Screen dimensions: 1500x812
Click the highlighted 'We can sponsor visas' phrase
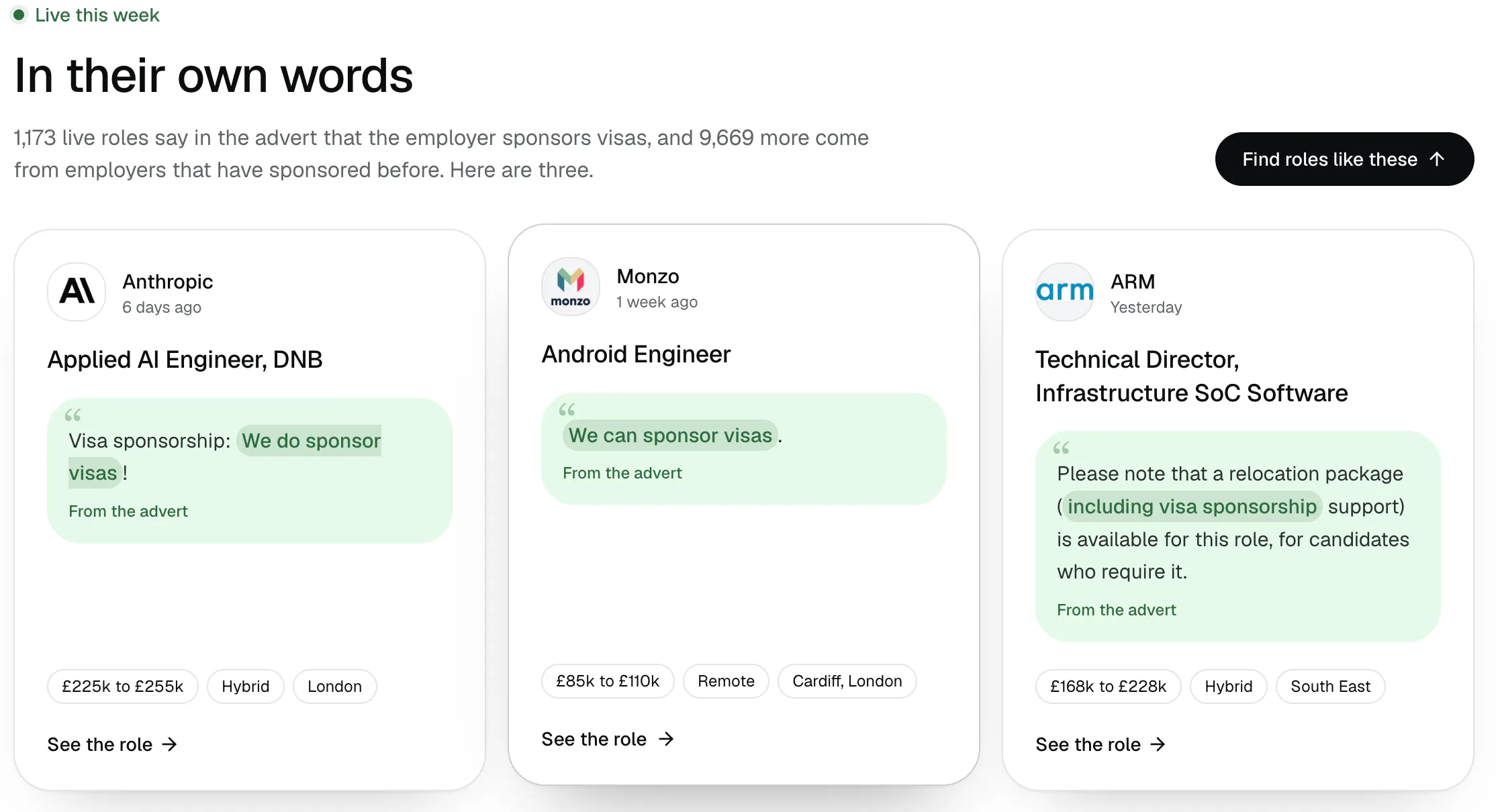coord(670,436)
